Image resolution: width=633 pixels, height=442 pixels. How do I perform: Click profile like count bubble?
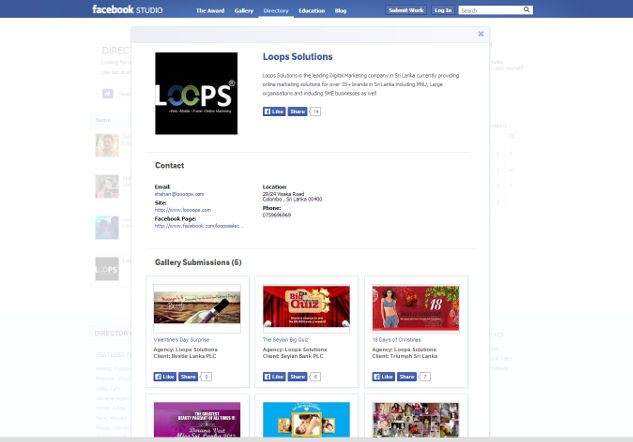[x=315, y=111]
